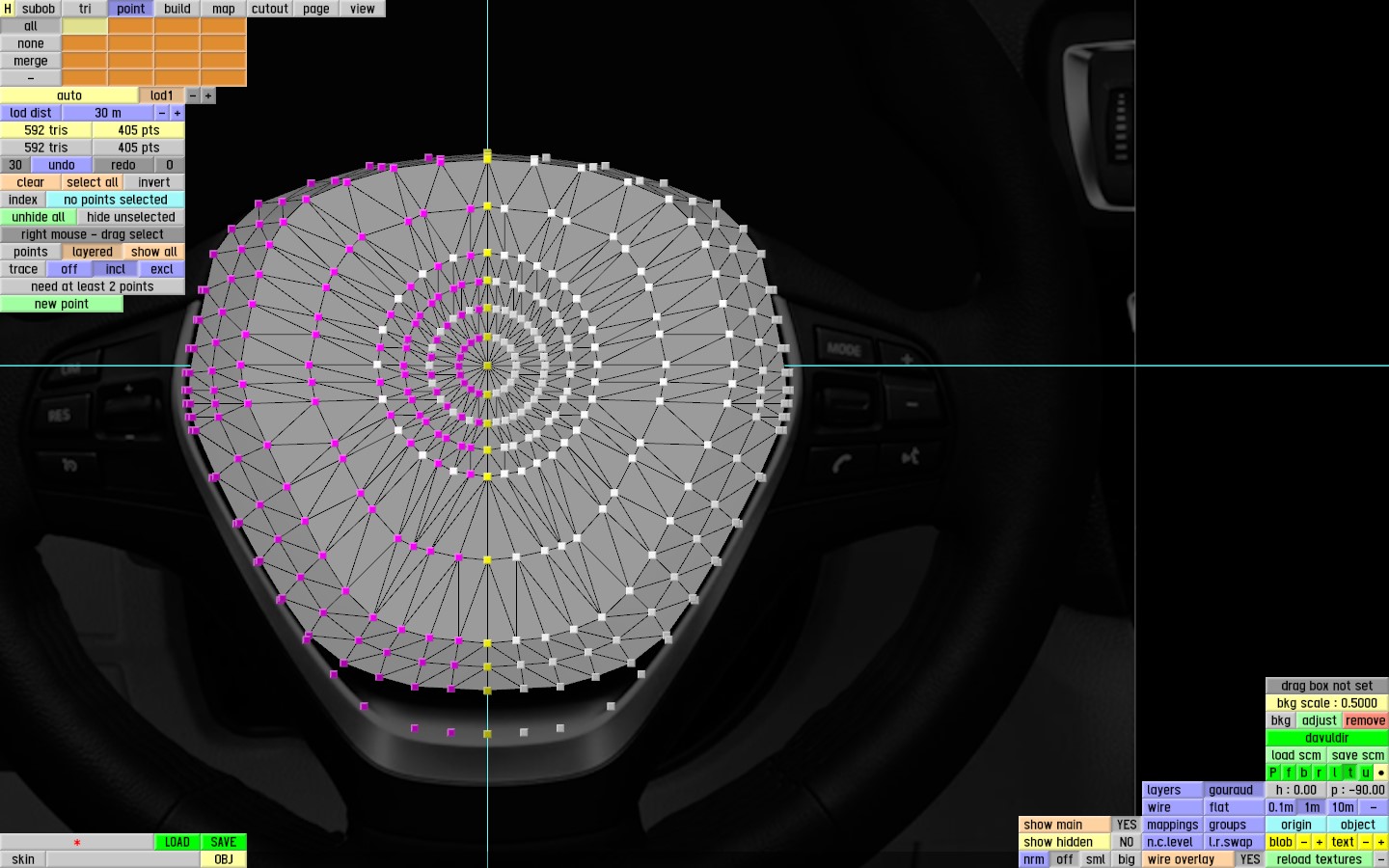
Task: Decrease lod dist with its minus button
Action: (162, 113)
